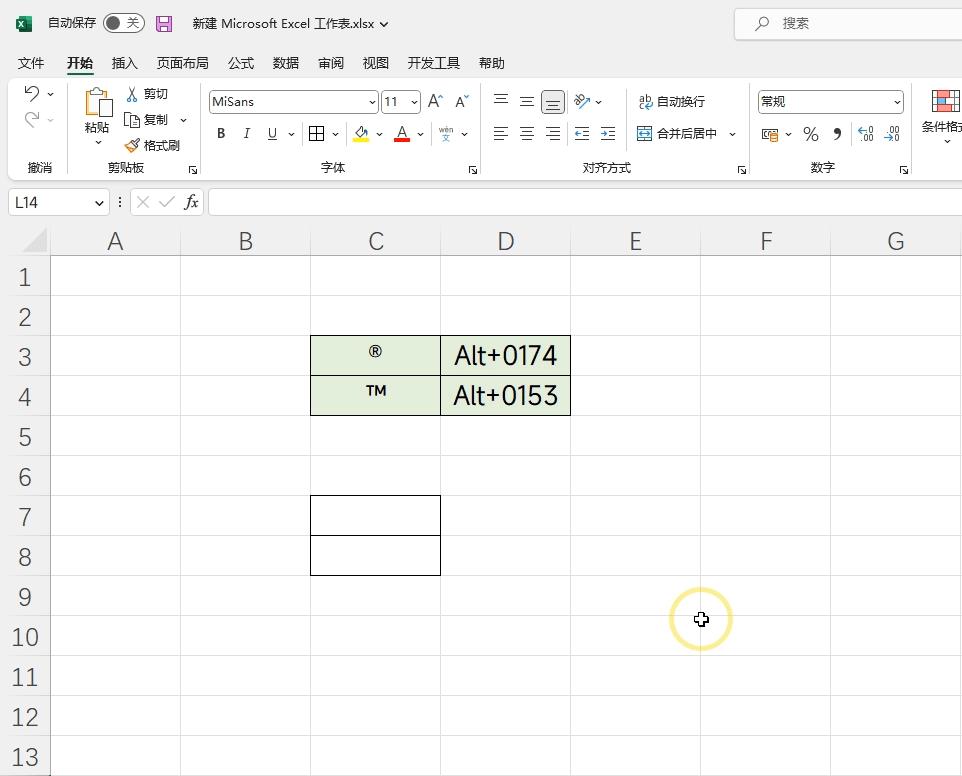Switch to the 页面布局 tab
The image size is (962, 776).
(182, 63)
